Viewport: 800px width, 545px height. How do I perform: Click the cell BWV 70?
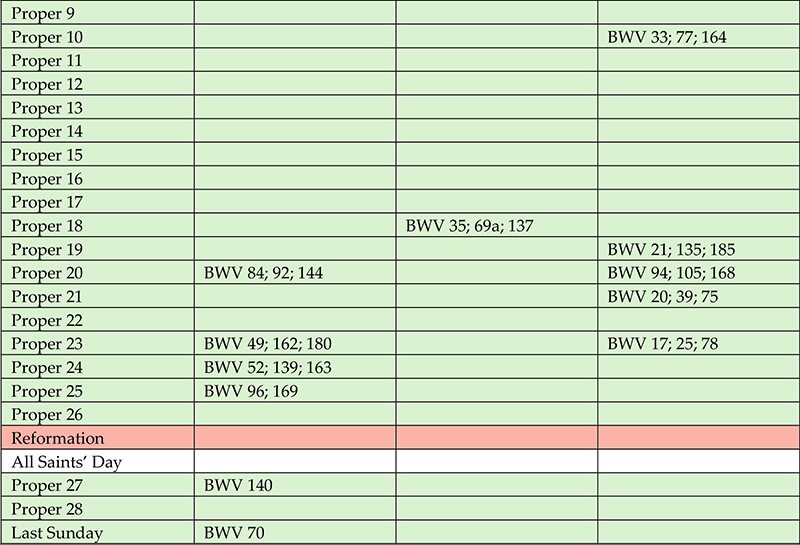[295, 532]
